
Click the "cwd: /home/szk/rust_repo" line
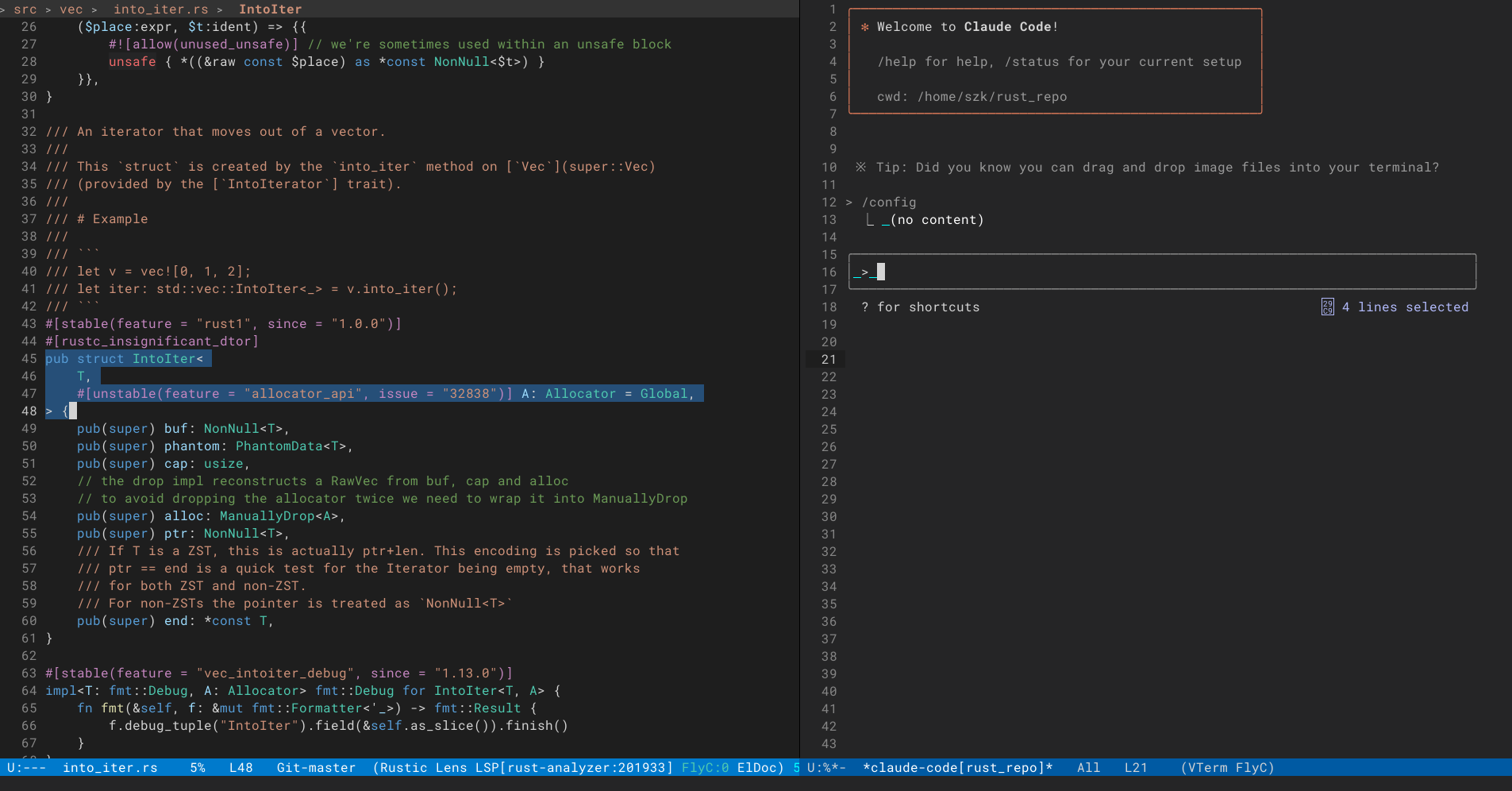click(x=972, y=97)
